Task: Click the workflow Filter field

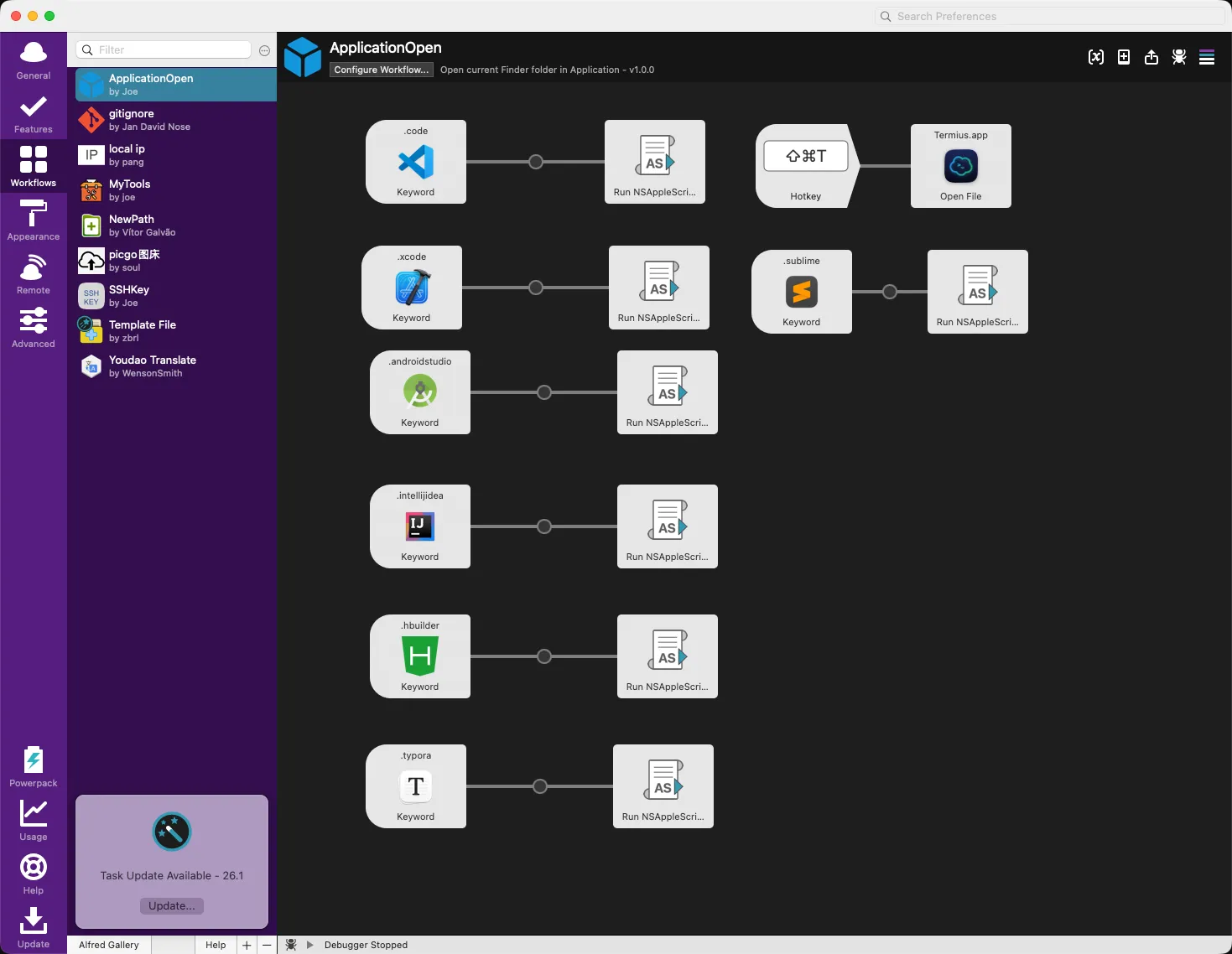Action: coord(164,49)
